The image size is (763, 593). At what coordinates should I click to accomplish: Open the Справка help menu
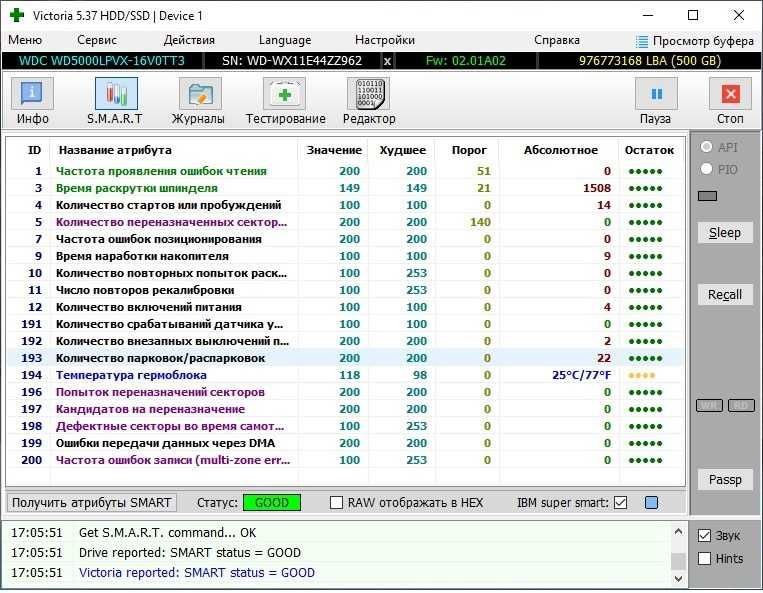[x=557, y=40]
